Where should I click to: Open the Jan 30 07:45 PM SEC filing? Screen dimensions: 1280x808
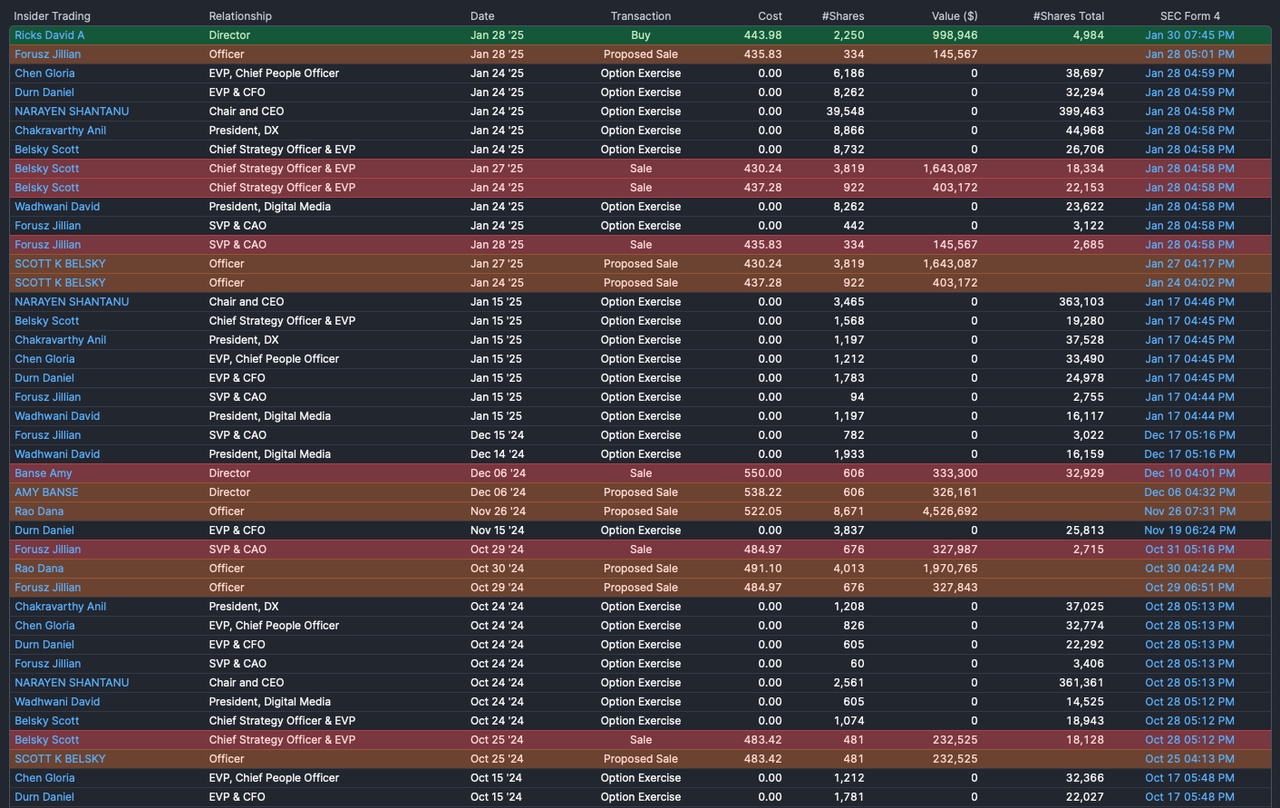tap(1189, 35)
